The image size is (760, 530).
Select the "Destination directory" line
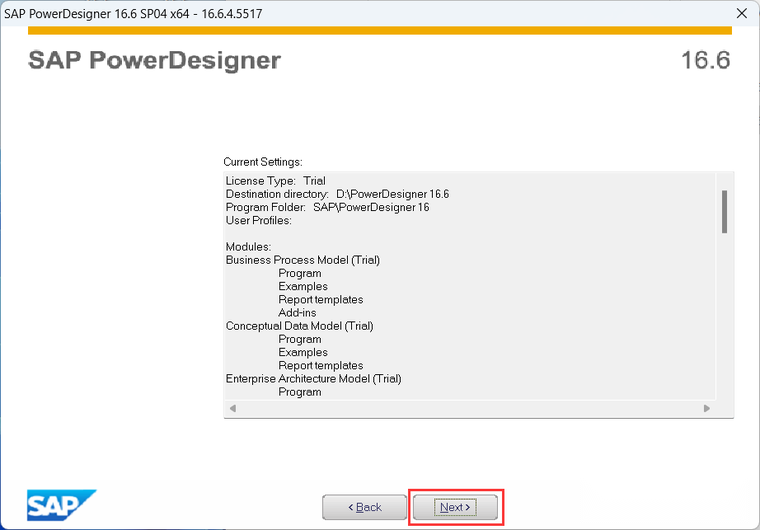[337, 194]
